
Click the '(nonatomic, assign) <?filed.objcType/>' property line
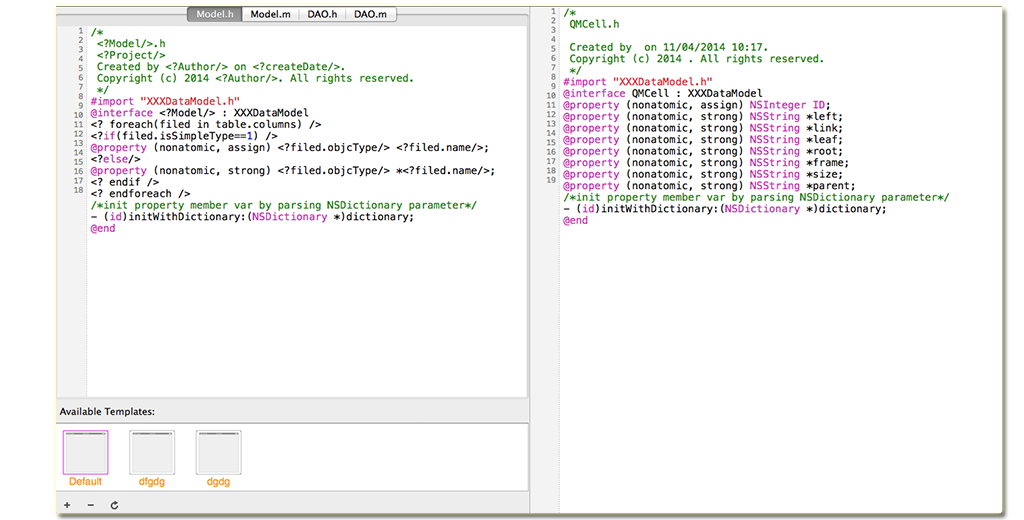[x=289, y=148]
